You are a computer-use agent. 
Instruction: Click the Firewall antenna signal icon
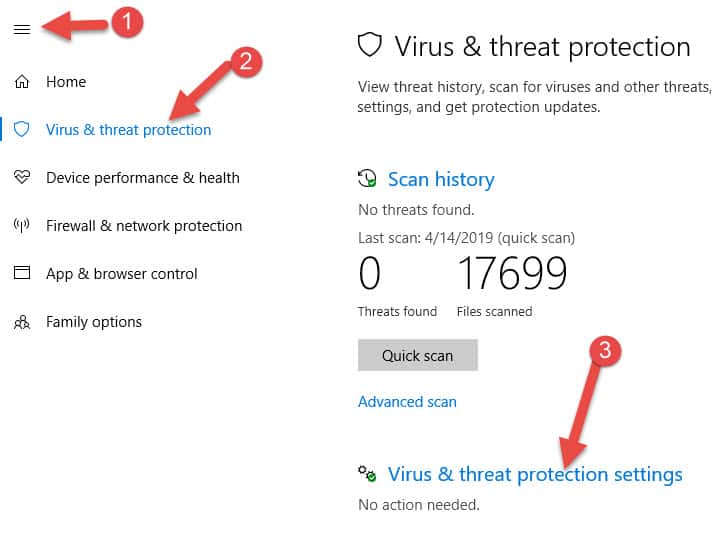click(x=21, y=225)
